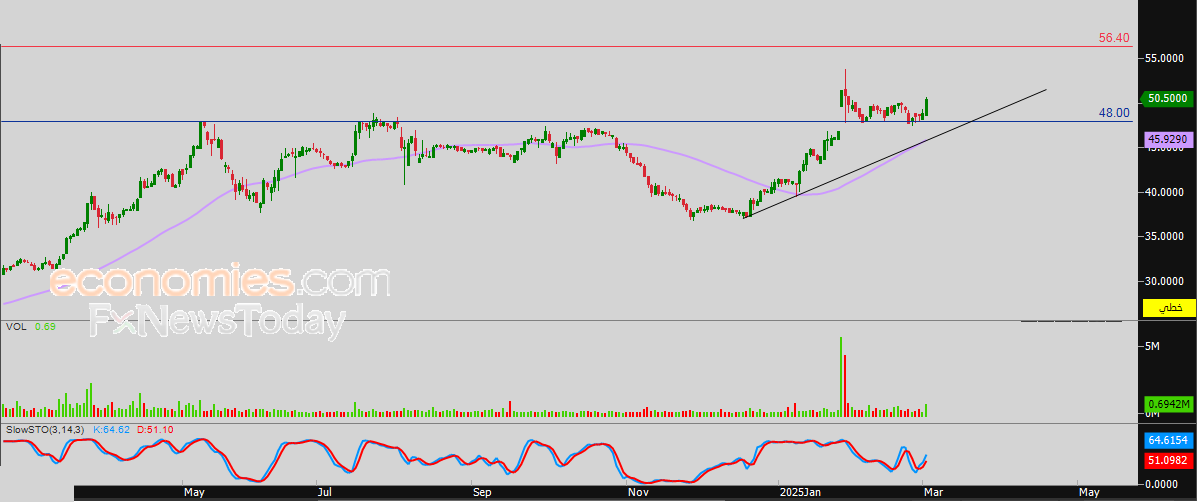Select the green 0.6942M volume tag

click(1168, 403)
